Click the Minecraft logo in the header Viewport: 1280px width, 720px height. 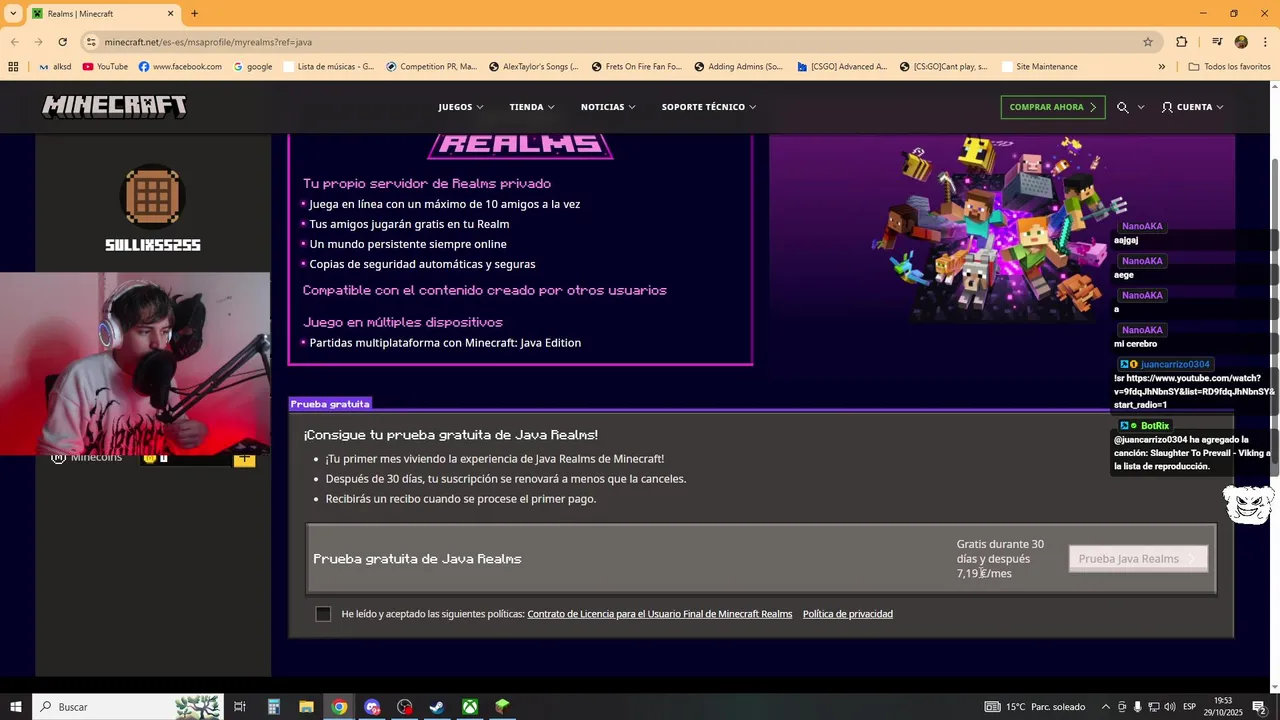114,107
